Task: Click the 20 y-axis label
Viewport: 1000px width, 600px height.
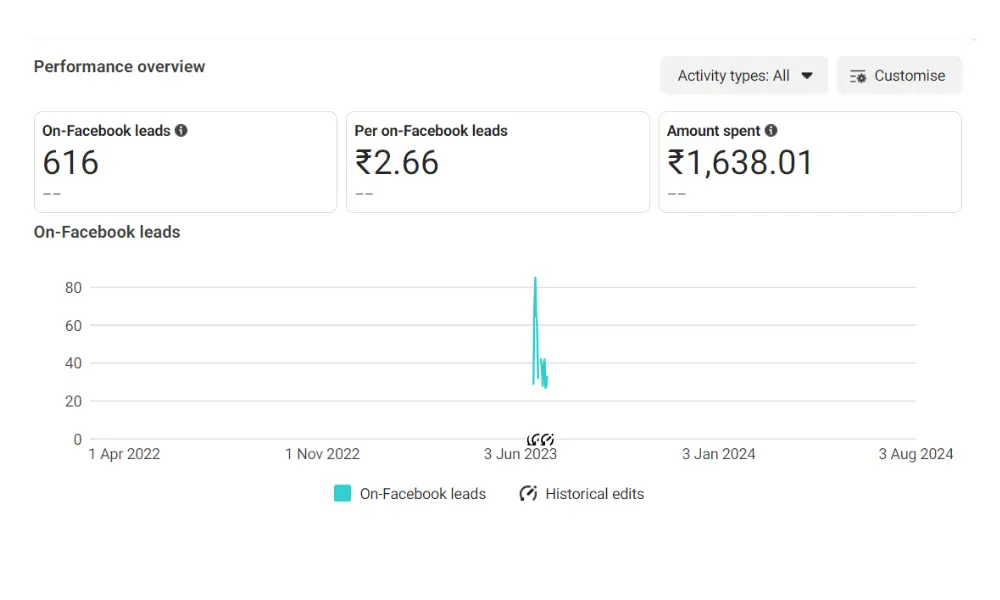Action: click(x=73, y=402)
